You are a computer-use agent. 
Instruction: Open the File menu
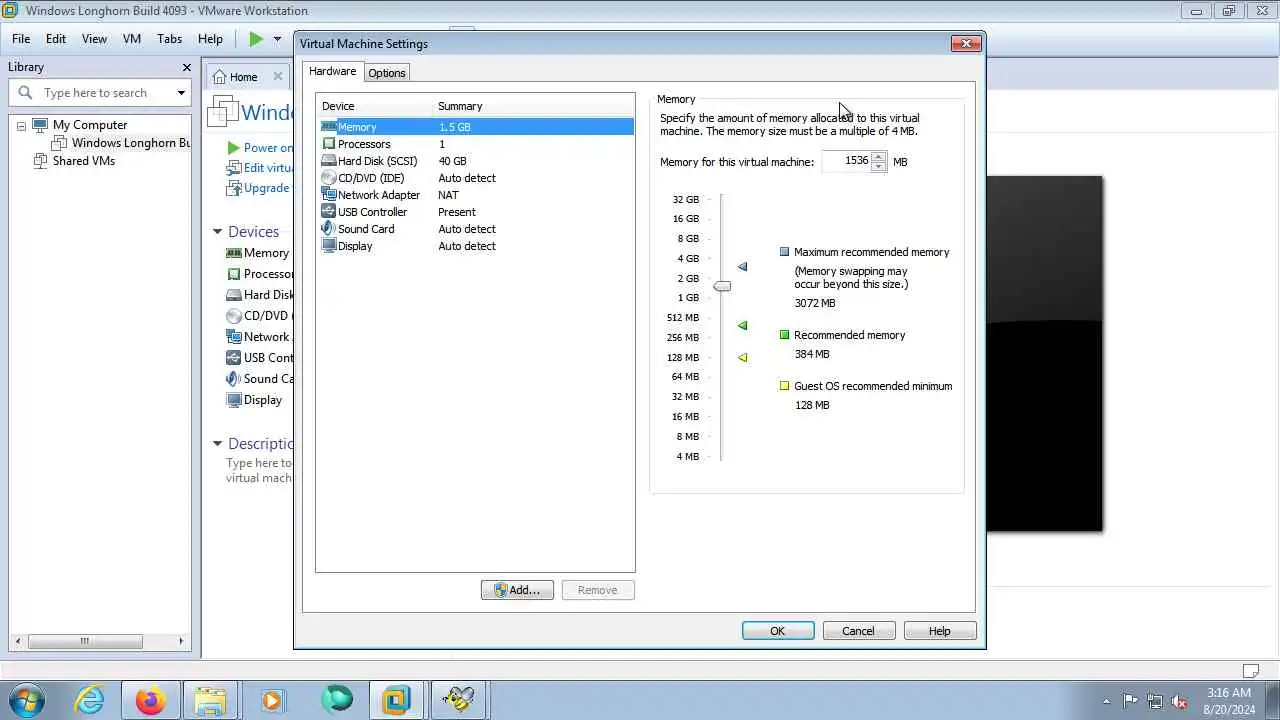[21, 39]
